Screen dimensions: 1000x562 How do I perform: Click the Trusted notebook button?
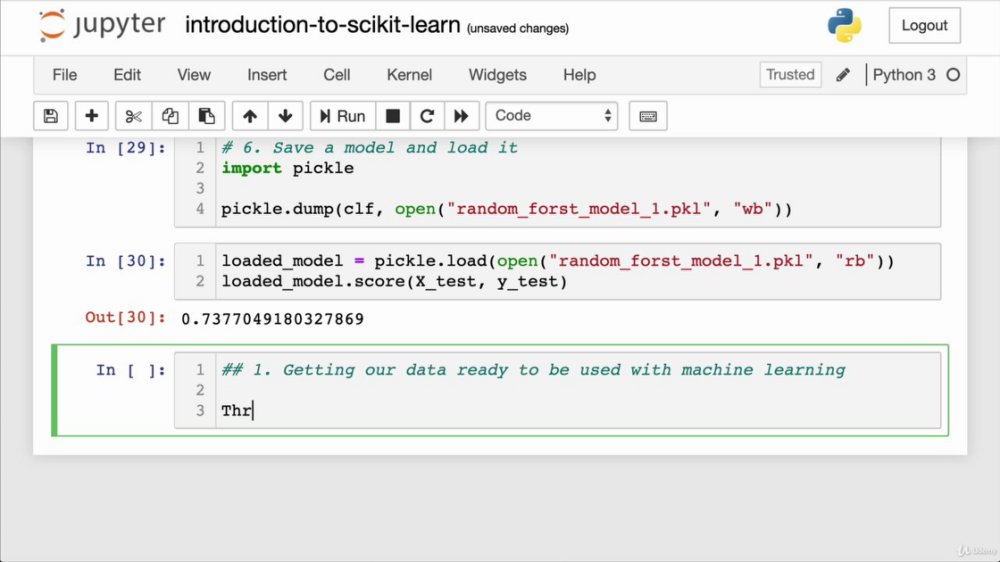[790, 75]
